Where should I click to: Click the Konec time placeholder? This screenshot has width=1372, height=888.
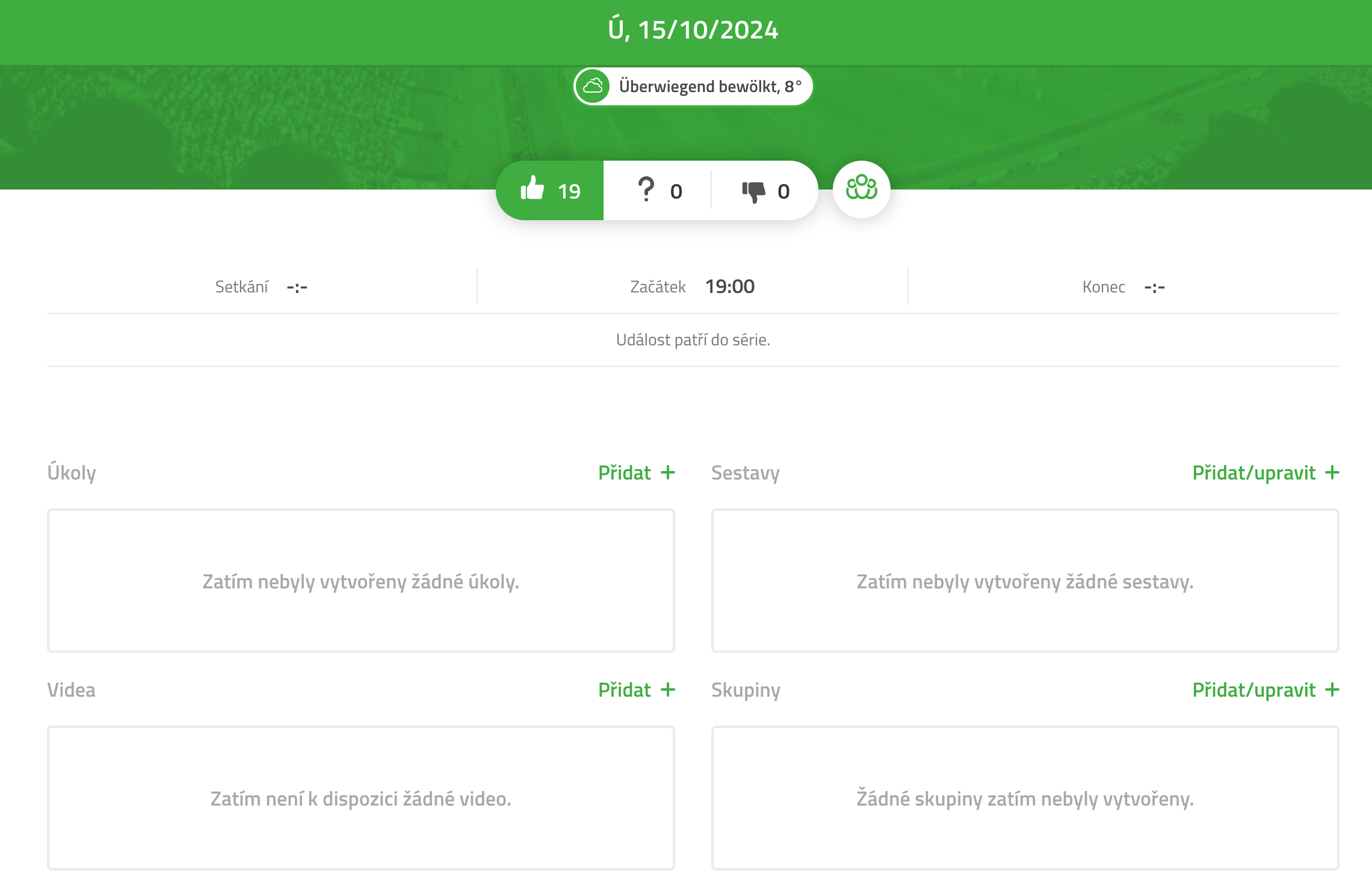1155,288
